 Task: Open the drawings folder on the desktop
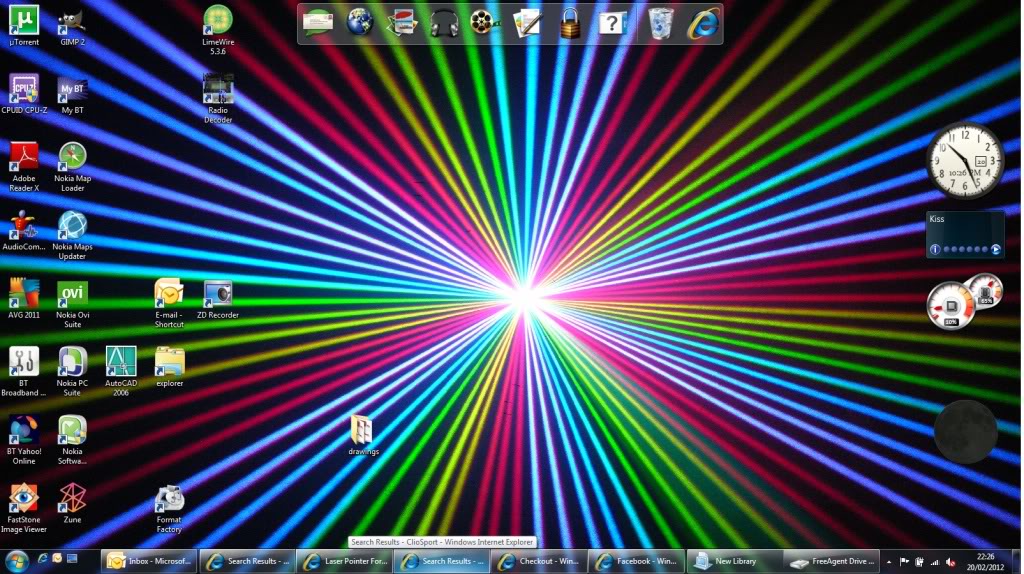point(362,430)
